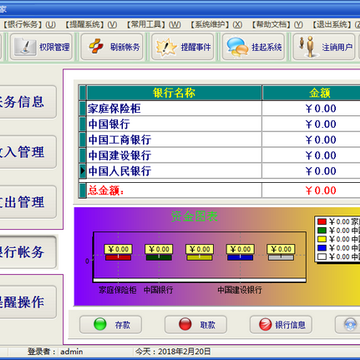Click the red total amount ¥0.00
Screen dimensions: 360x360
tap(321, 190)
